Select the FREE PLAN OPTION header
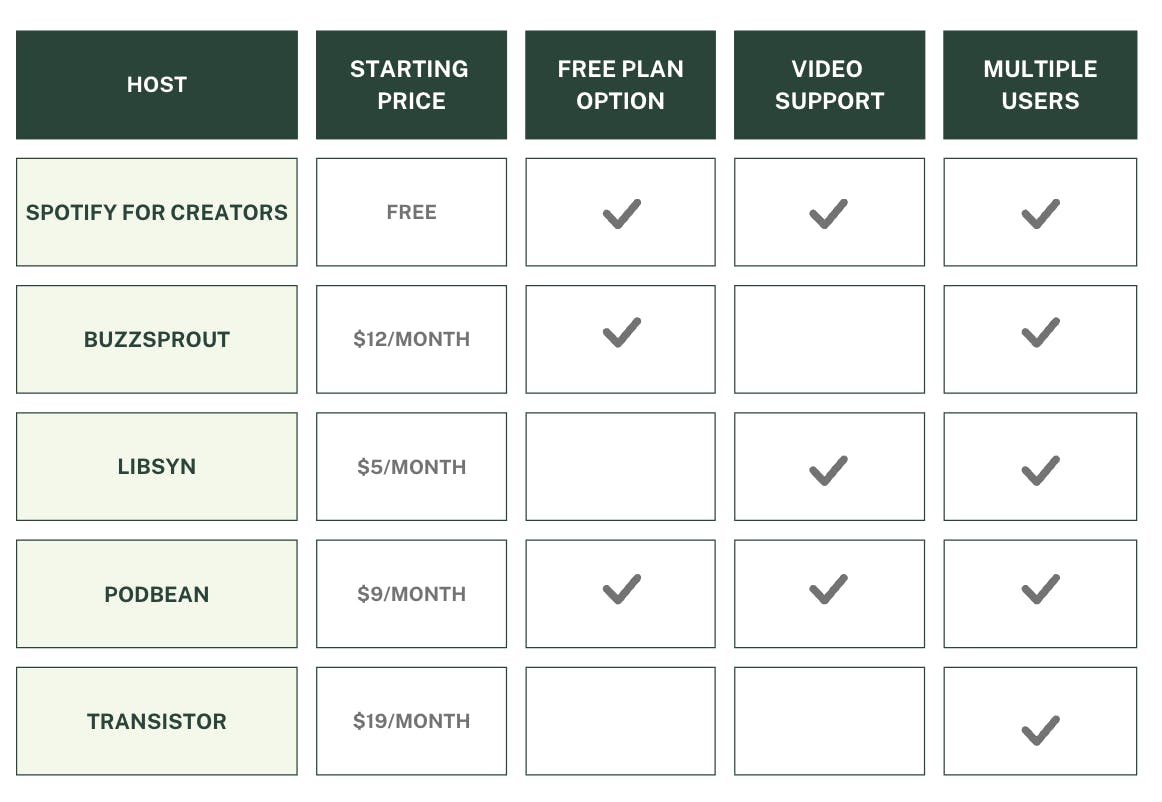 pos(620,85)
